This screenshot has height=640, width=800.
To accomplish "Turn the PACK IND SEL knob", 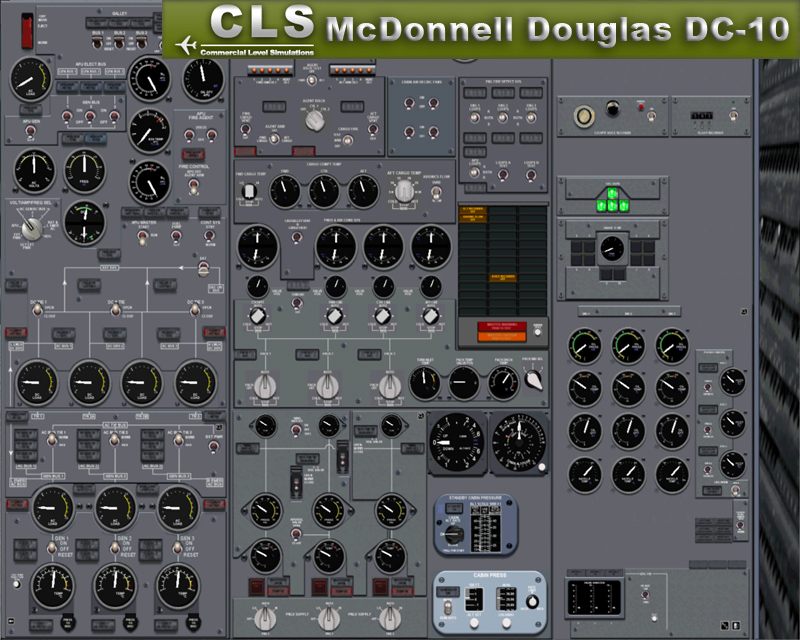I will [x=534, y=380].
